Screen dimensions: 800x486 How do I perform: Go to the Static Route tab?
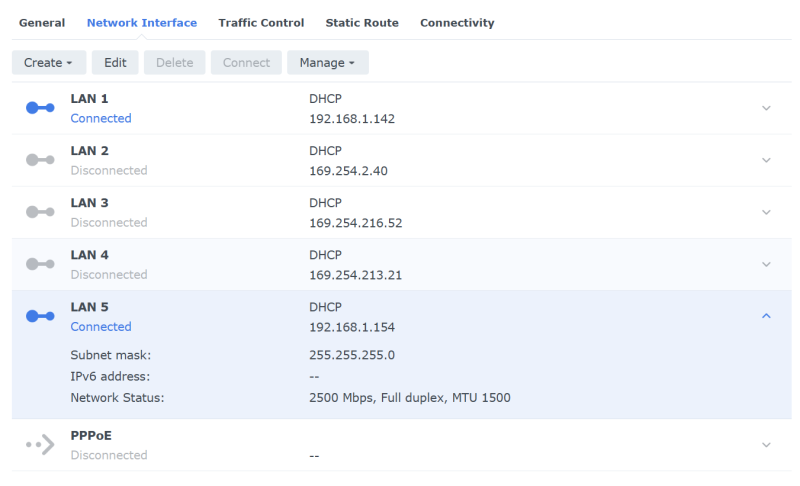pyautogui.click(x=362, y=23)
